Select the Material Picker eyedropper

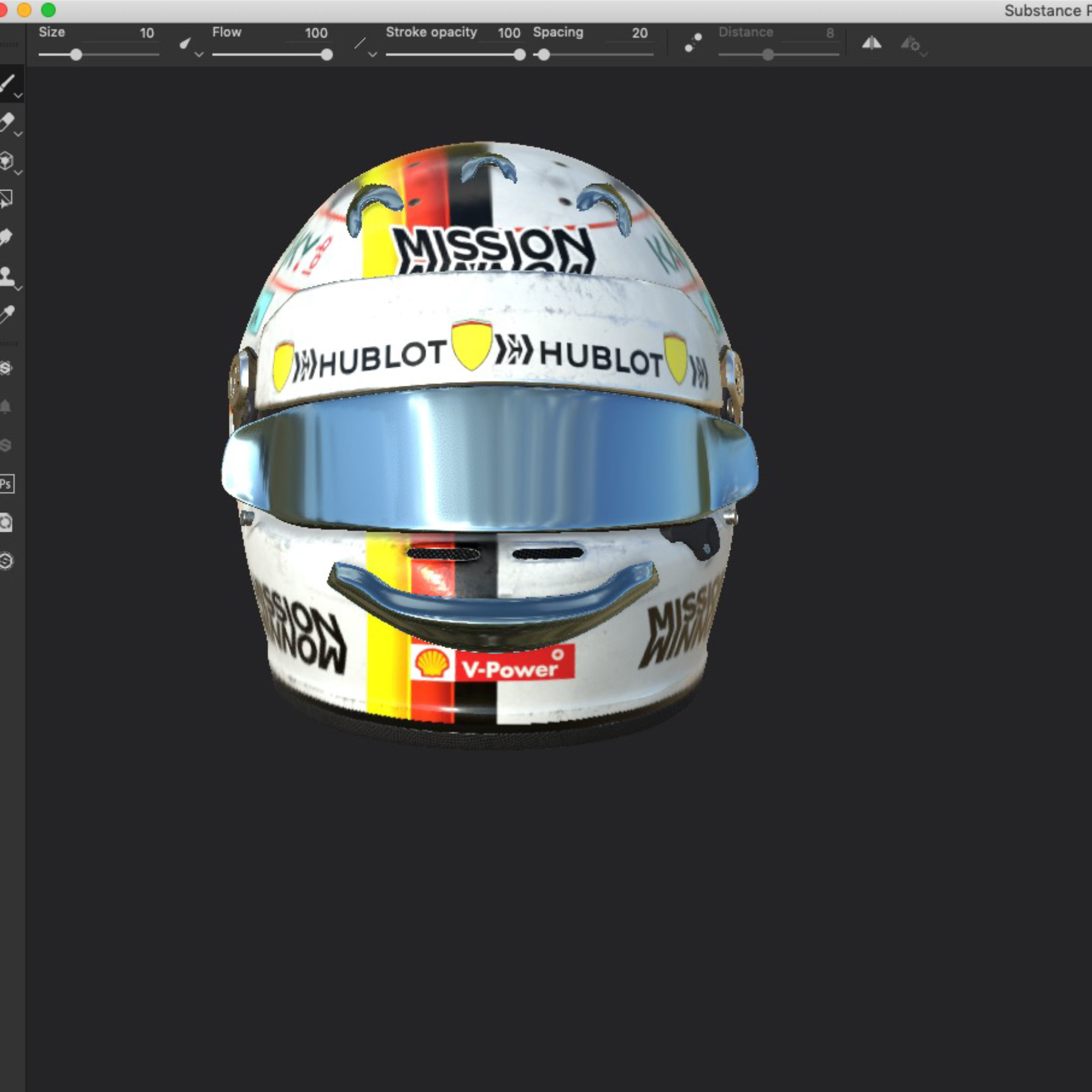(7, 314)
